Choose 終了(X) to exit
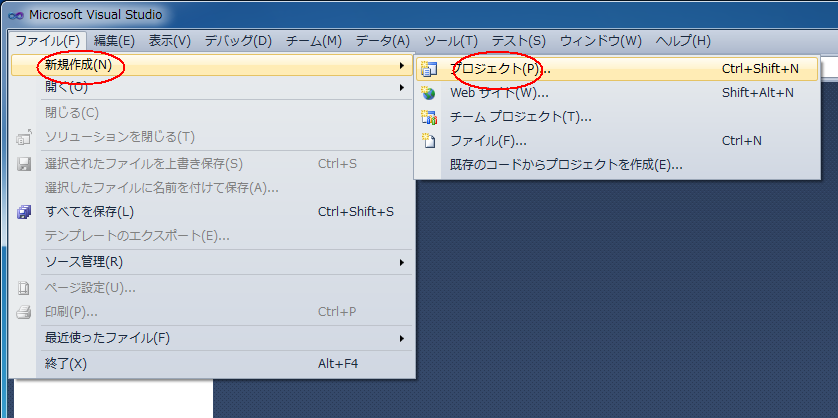This screenshot has height=418, width=838. point(213,363)
